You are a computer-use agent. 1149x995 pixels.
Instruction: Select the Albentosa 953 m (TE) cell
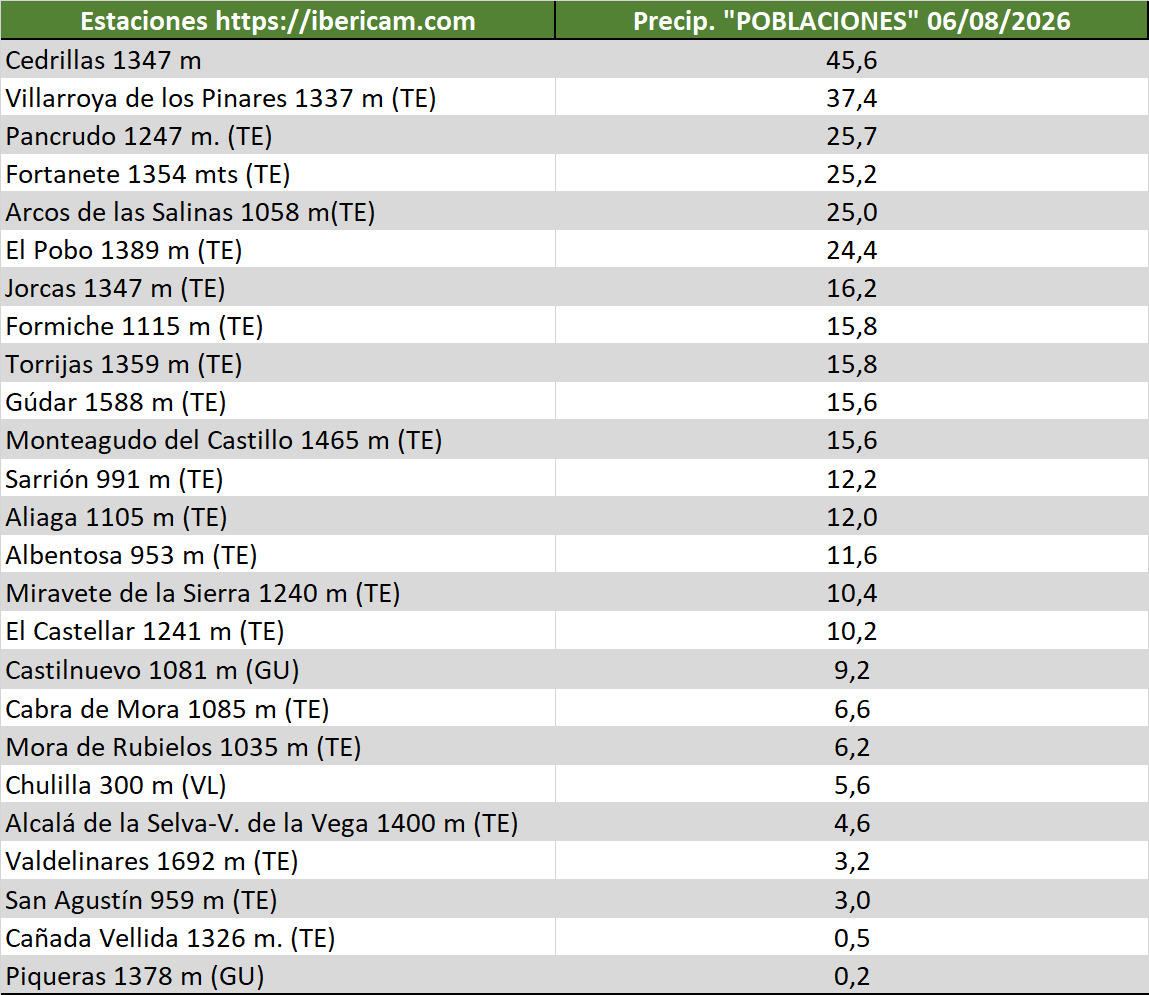pyautogui.click(x=278, y=555)
